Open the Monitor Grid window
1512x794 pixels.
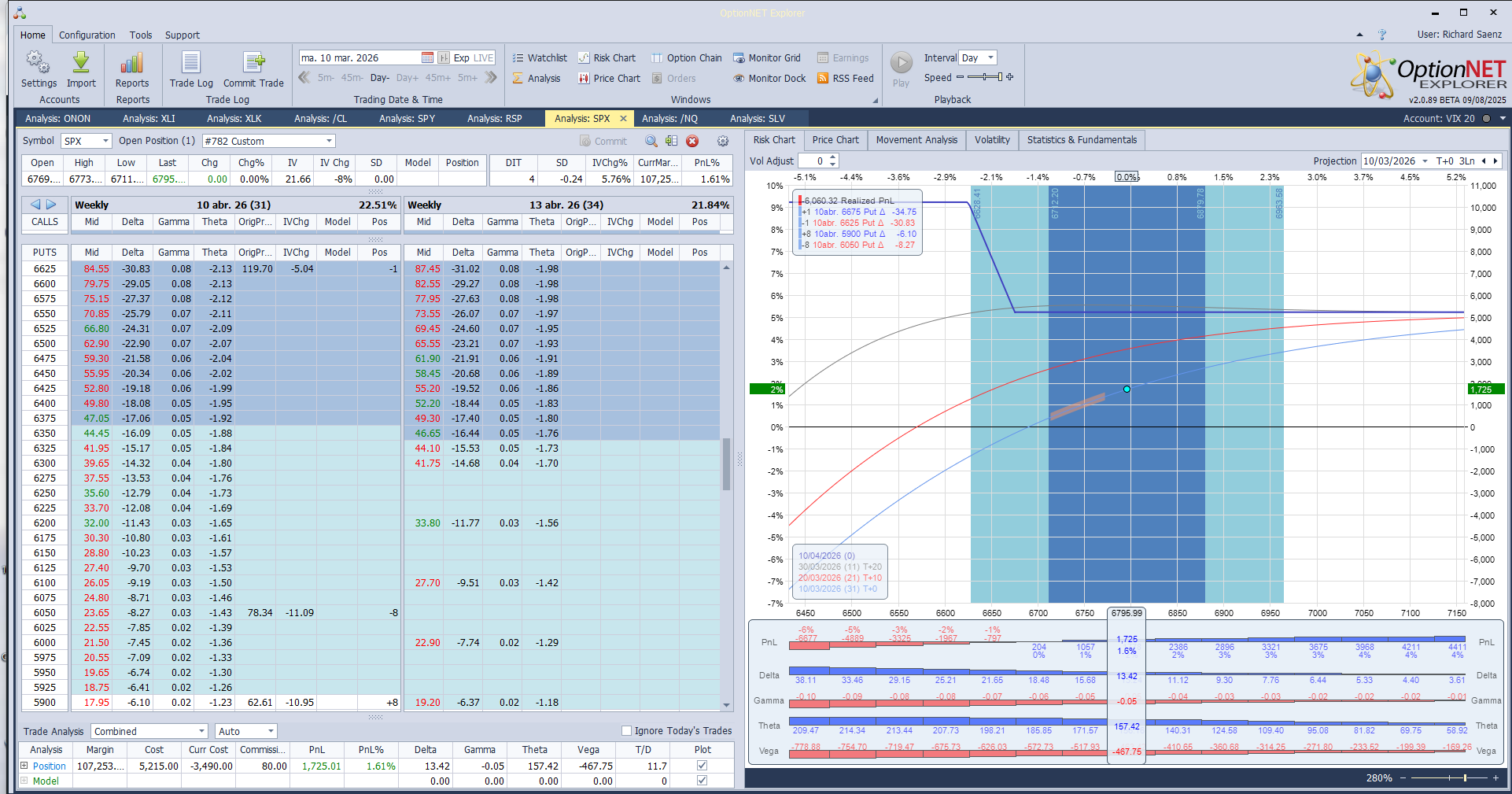tap(767, 57)
